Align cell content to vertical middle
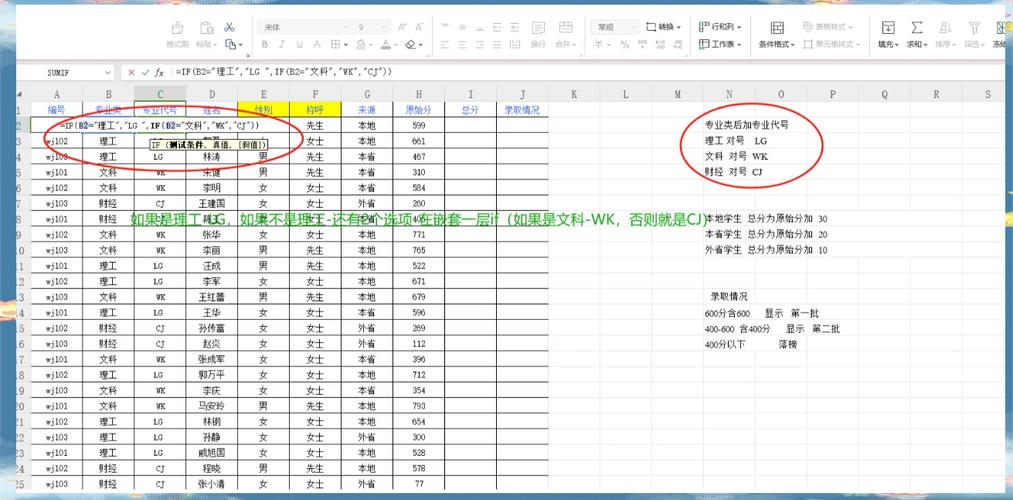The height and width of the screenshot is (500, 1013). tap(462, 28)
